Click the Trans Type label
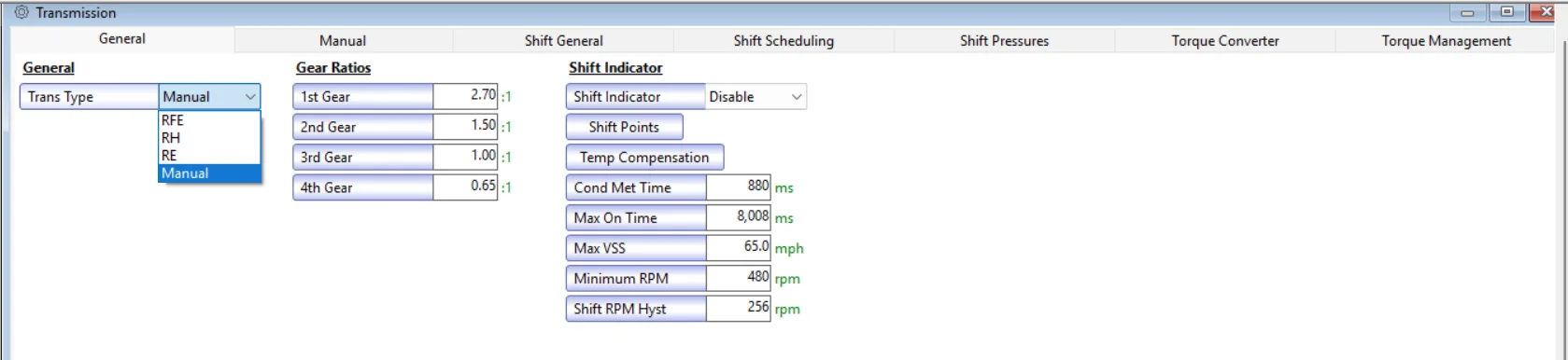The width and height of the screenshot is (1568, 360). 89,97
